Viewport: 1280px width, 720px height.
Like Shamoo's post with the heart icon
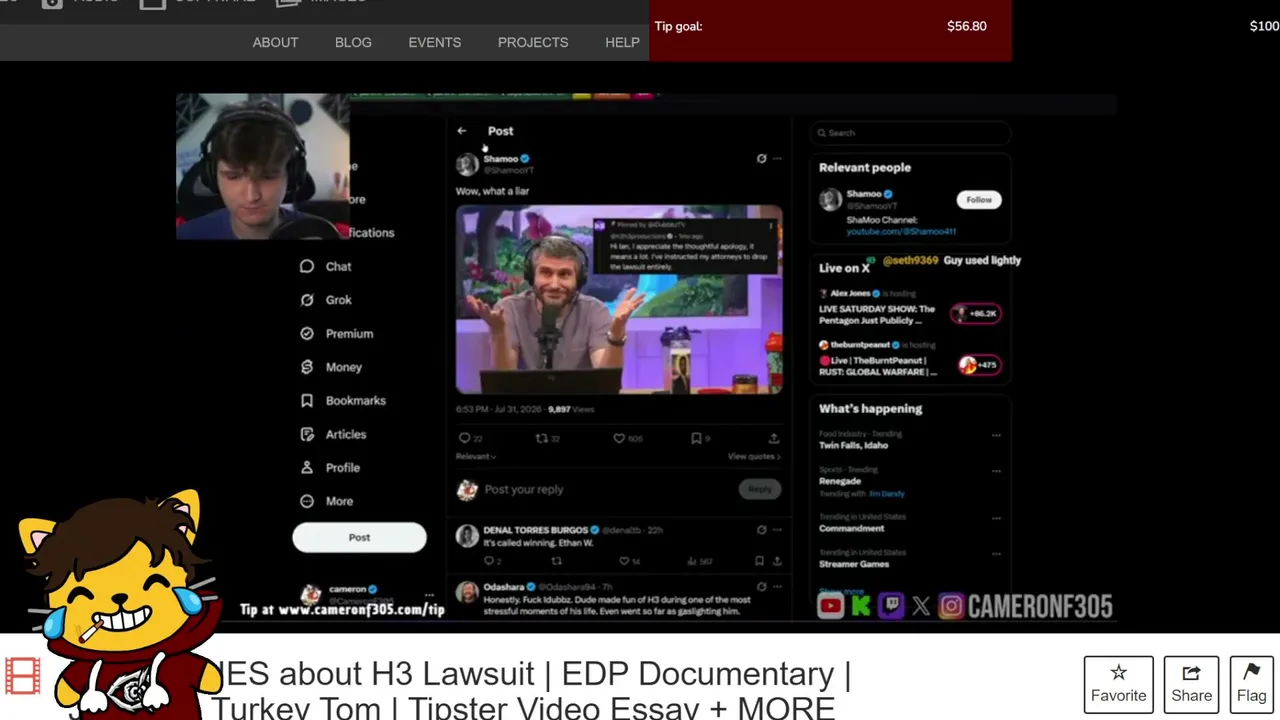[619, 438]
